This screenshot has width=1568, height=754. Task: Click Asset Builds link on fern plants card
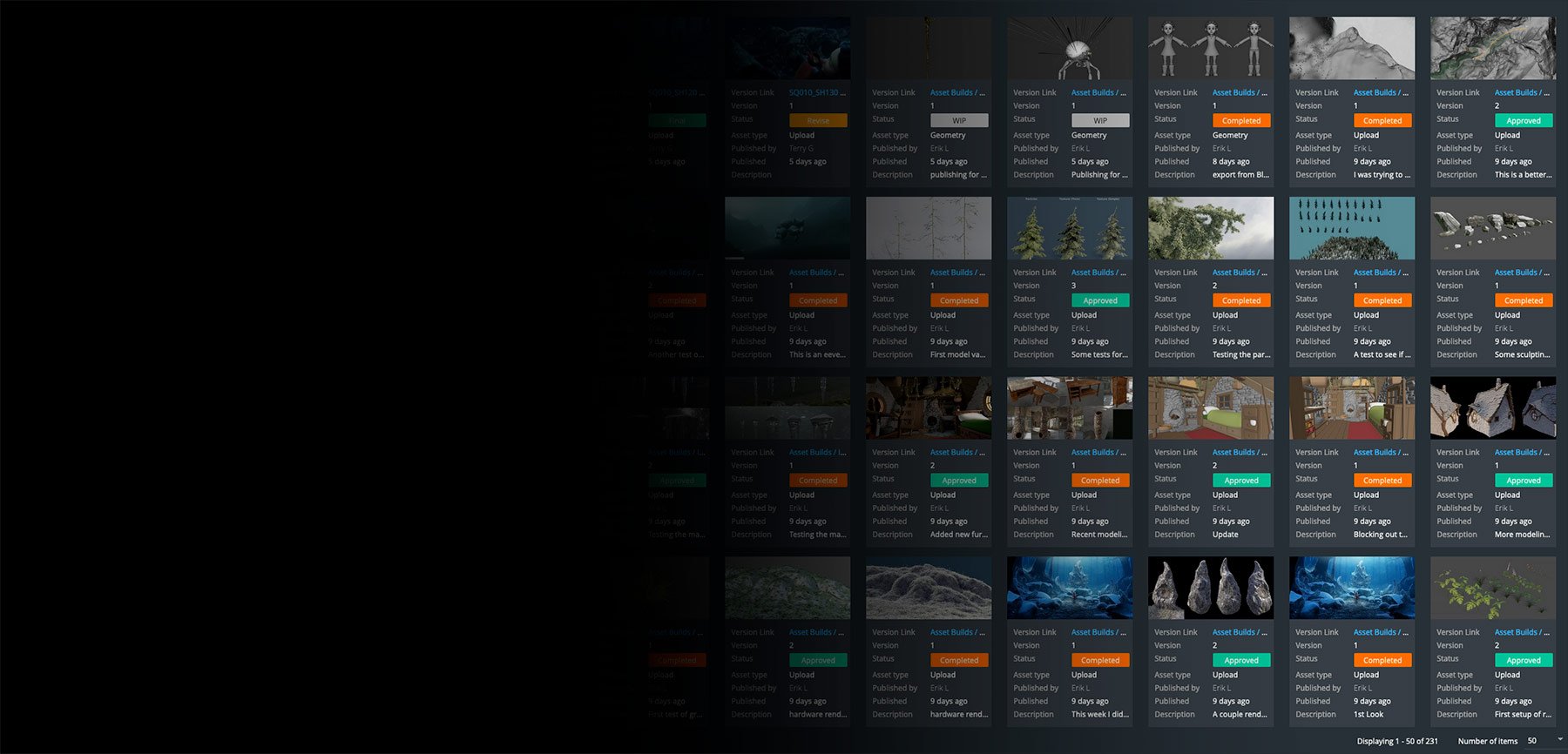coord(1522,632)
